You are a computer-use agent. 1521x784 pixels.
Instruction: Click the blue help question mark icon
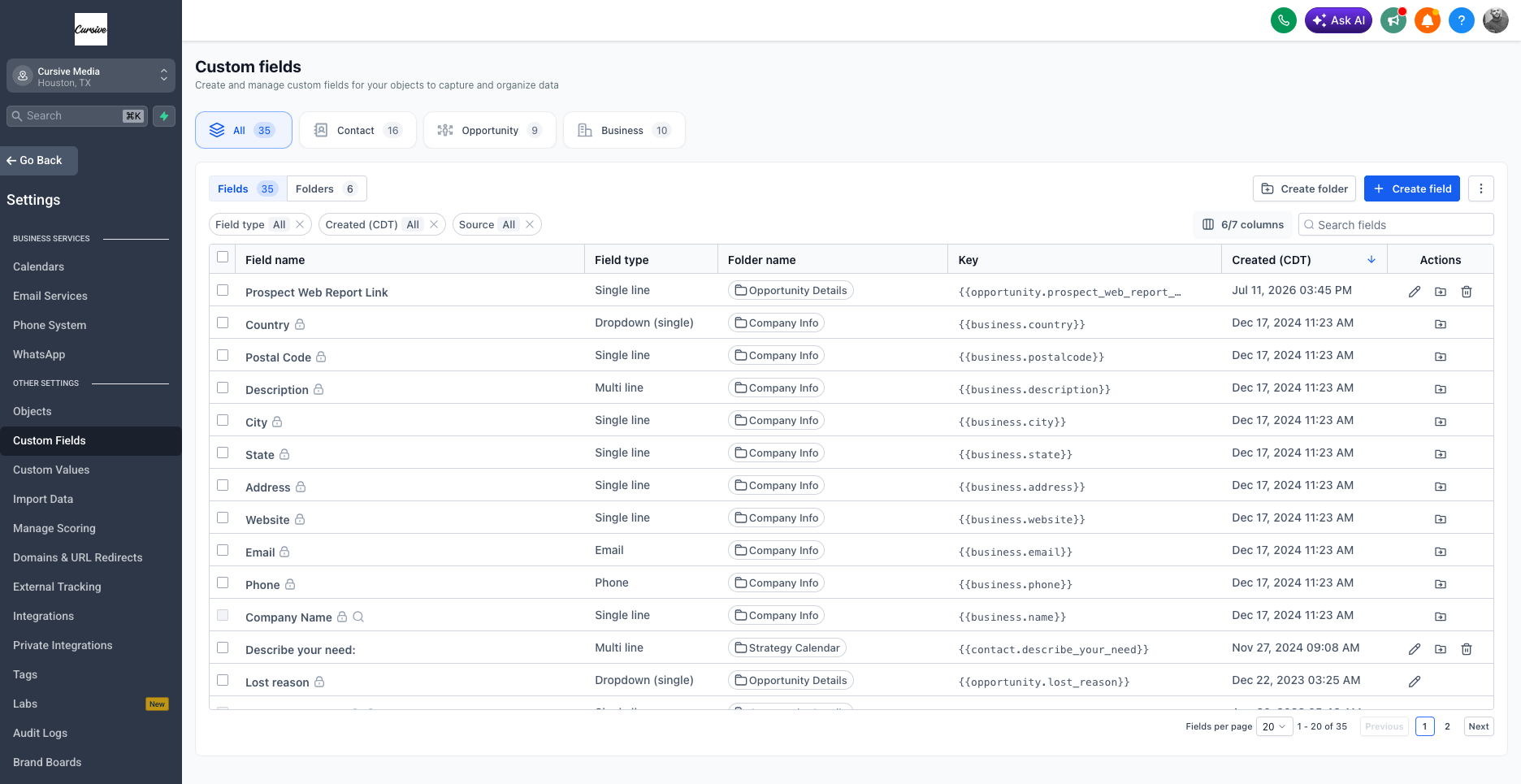[x=1462, y=20]
